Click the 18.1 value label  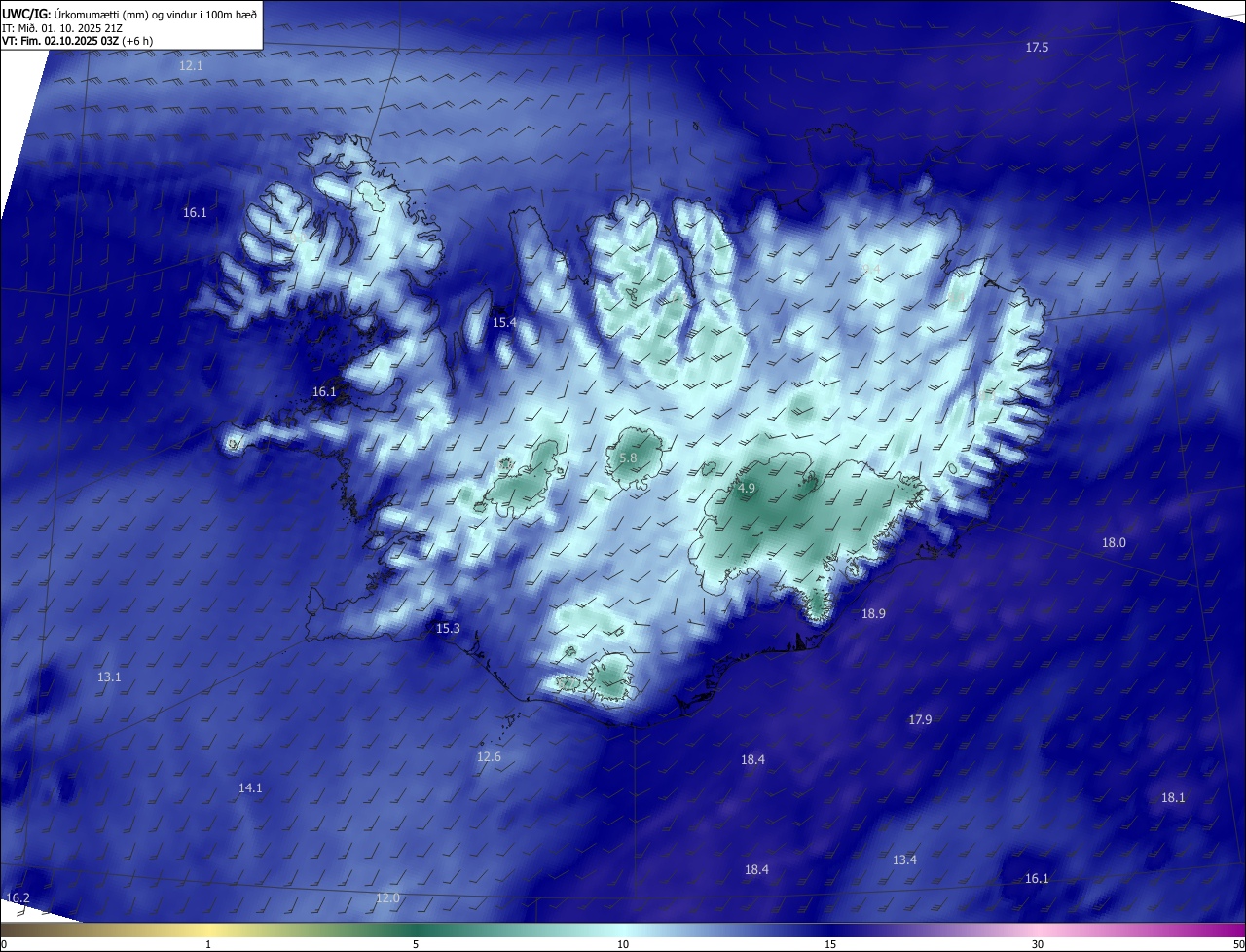click(x=1173, y=798)
